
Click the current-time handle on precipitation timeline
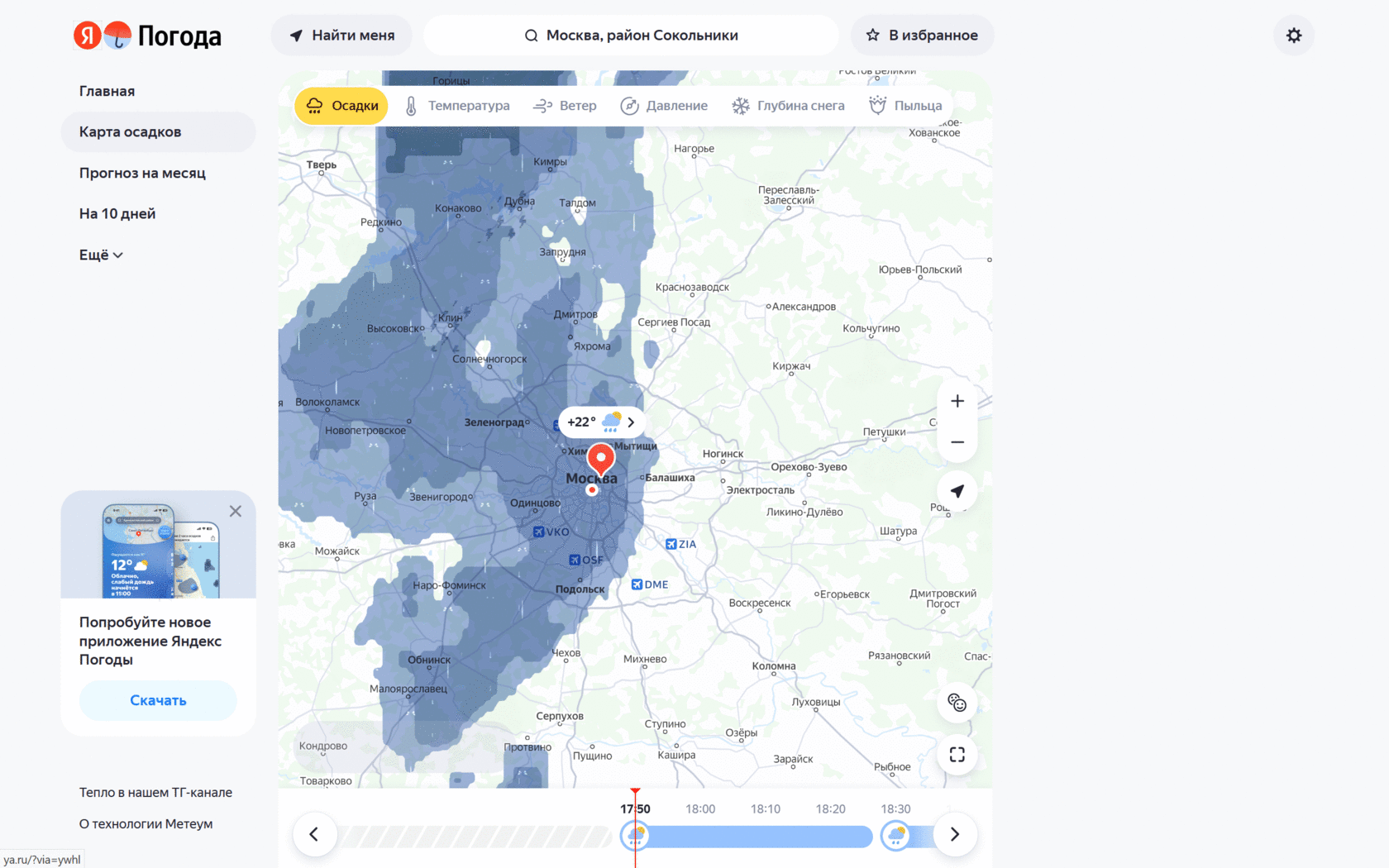pos(635,836)
